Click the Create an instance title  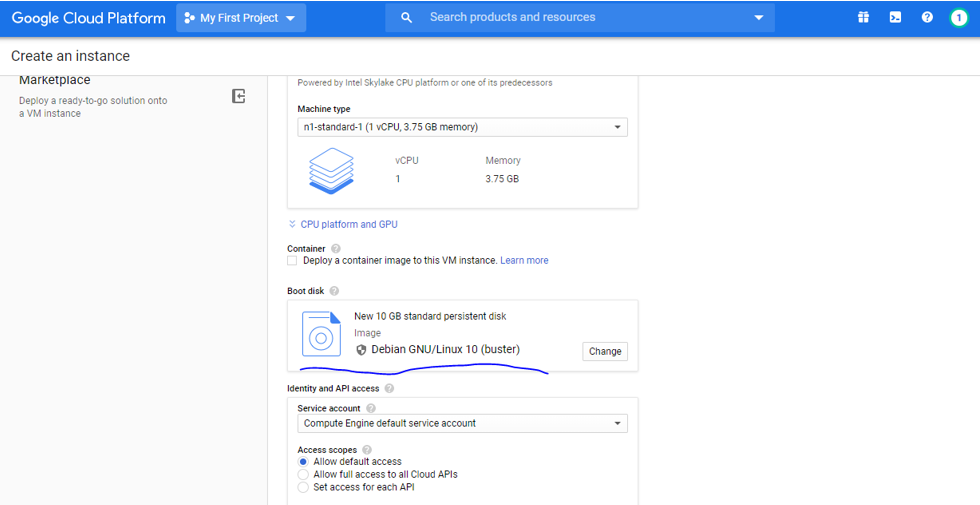coord(71,56)
